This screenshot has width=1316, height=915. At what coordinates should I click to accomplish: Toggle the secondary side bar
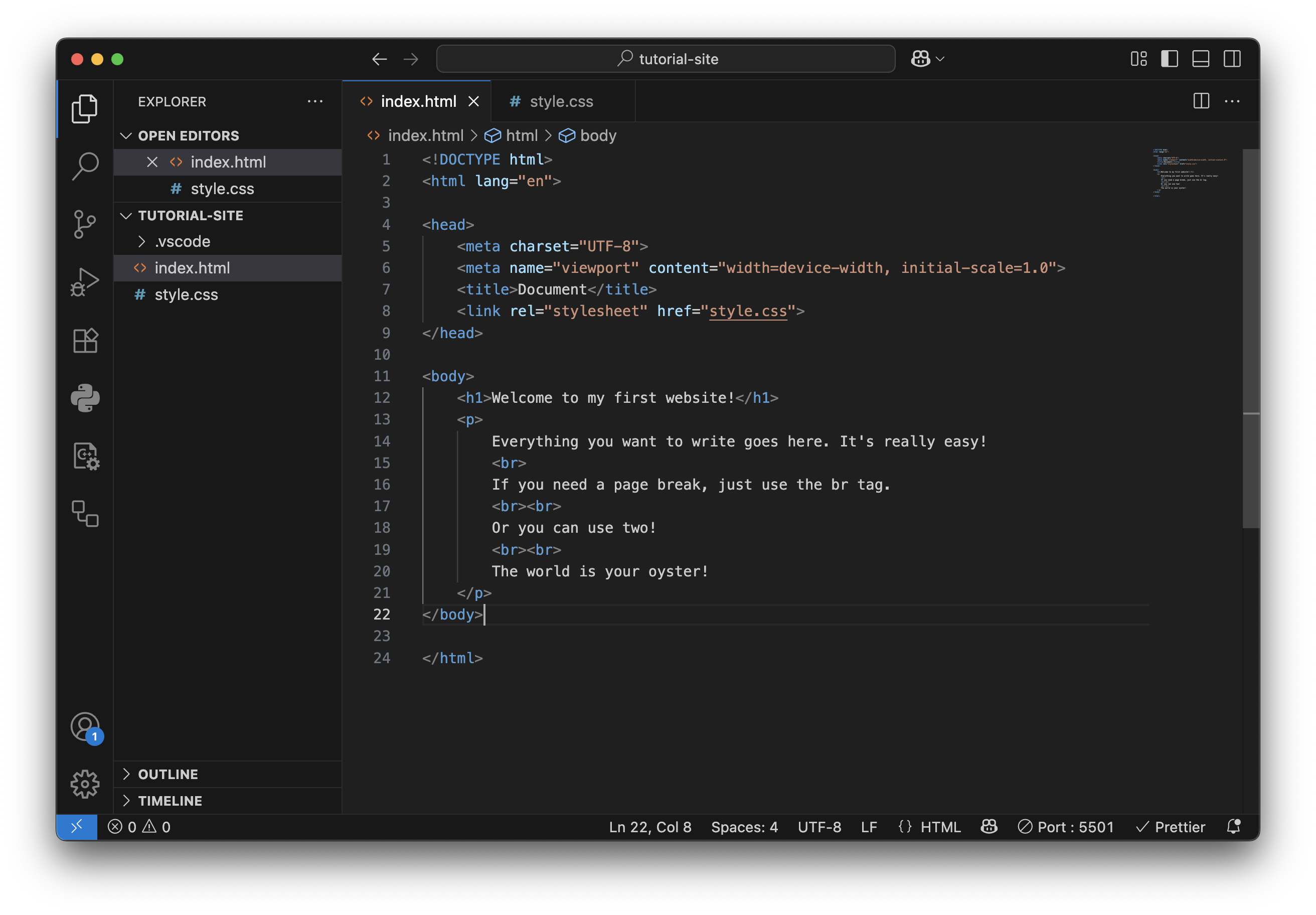coord(1232,59)
